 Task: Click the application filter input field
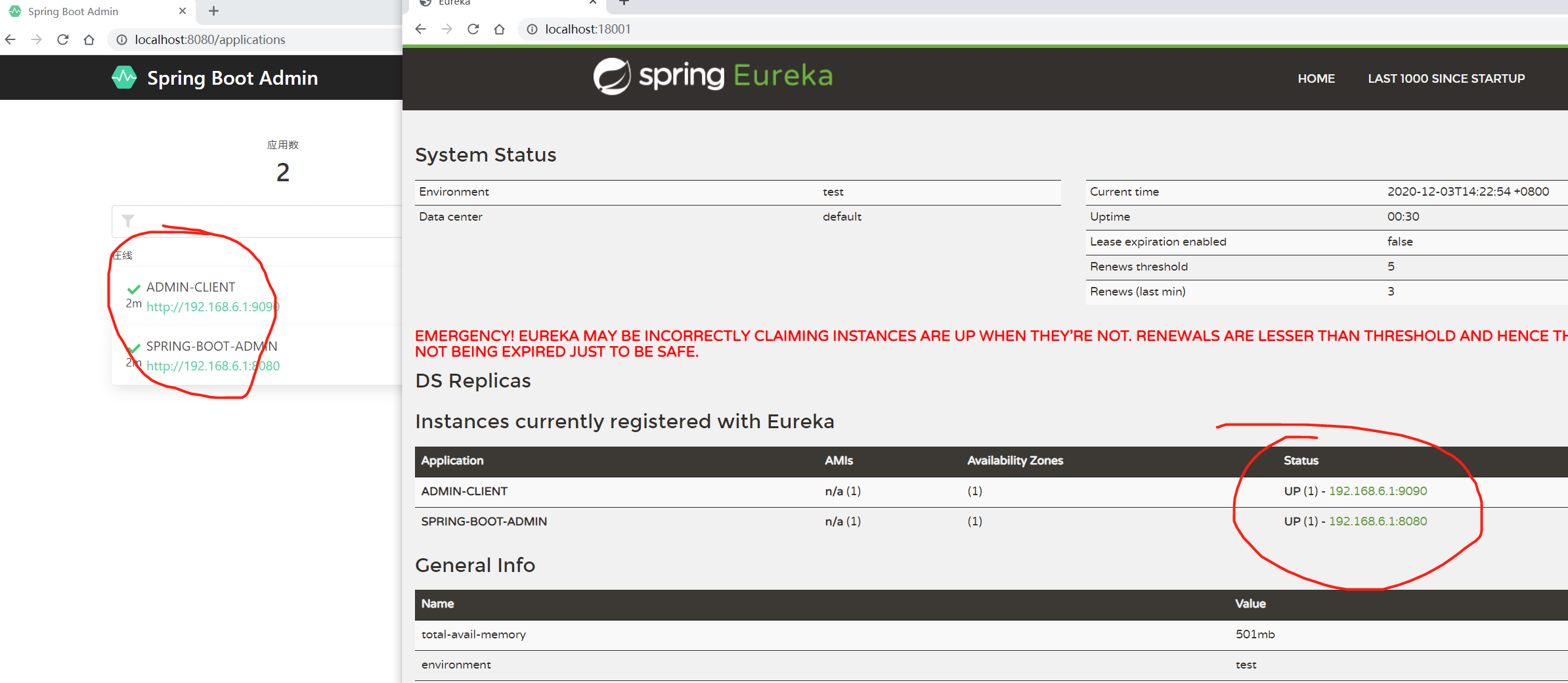tap(263, 221)
